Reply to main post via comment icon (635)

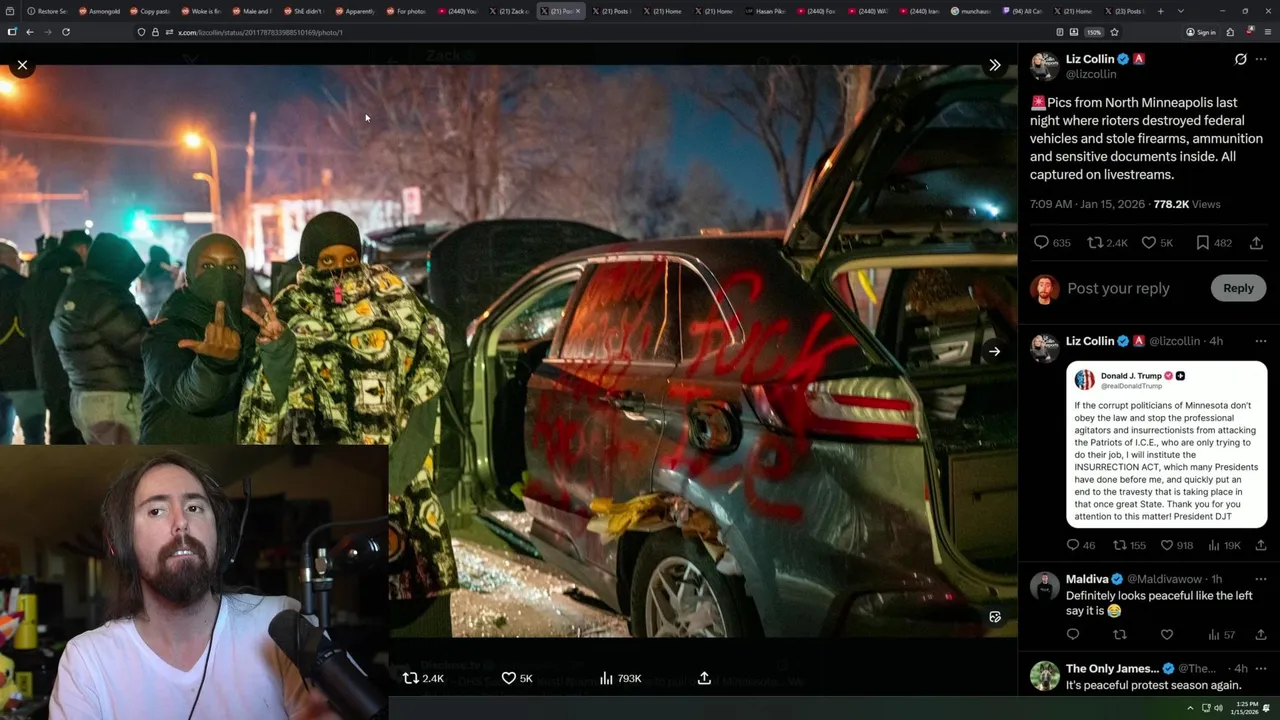point(1052,242)
